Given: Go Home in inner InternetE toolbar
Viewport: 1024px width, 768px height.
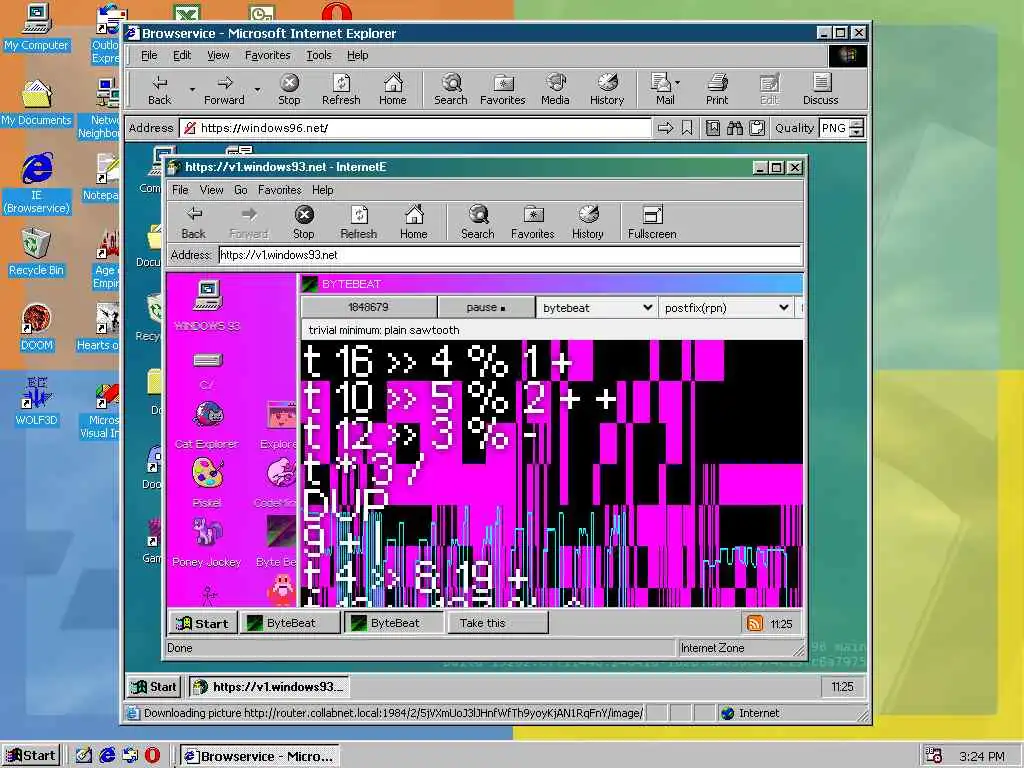Looking at the screenshot, I should point(413,223).
